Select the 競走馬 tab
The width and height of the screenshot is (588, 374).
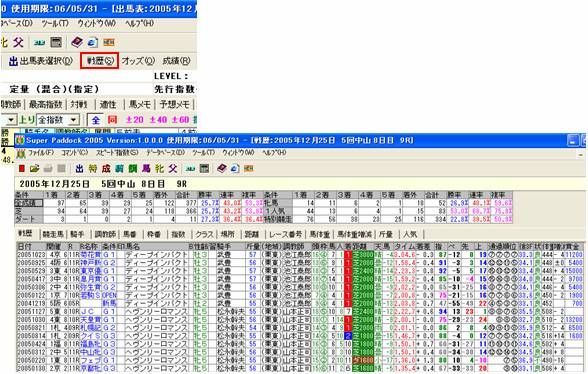click(x=52, y=234)
